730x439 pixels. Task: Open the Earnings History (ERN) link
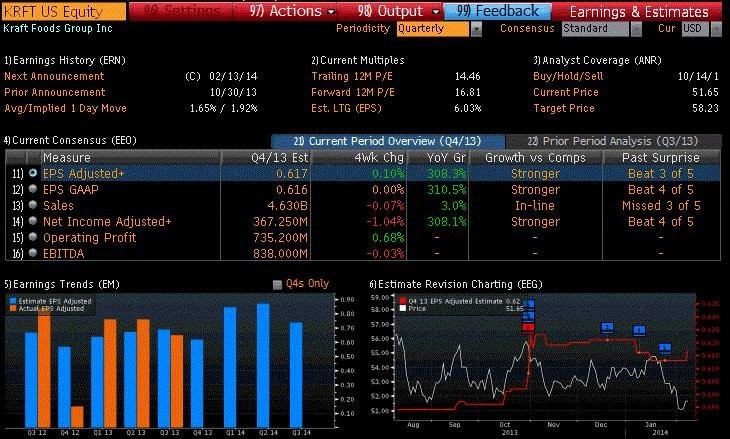[x=65, y=61]
